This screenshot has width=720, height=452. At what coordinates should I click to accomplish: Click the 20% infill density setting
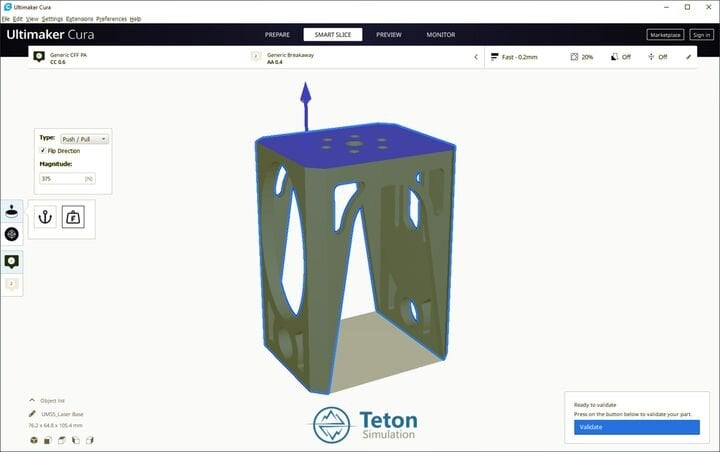[x=581, y=57]
